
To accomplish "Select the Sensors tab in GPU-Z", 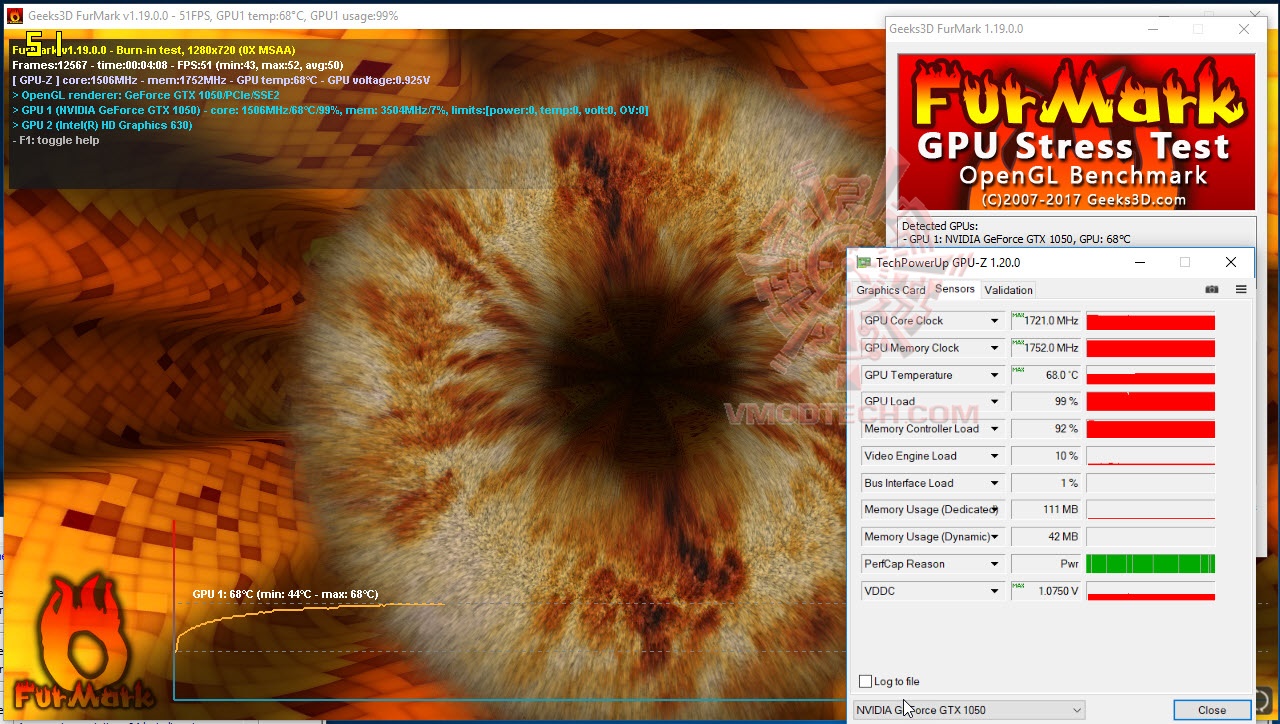I will point(955,289).
